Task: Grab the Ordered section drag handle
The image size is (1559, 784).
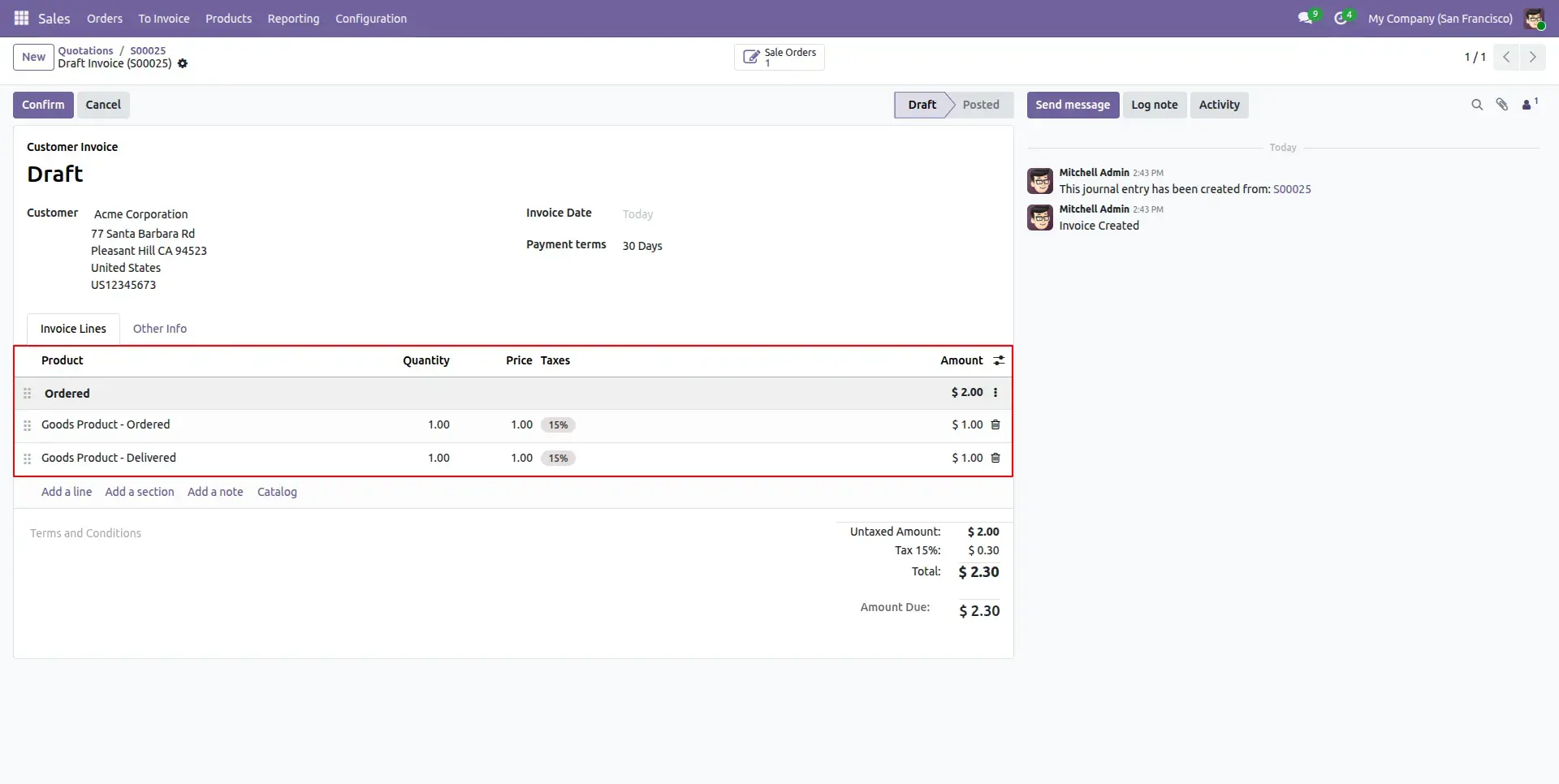Action: pyautogui.click(x=28, y=394)
